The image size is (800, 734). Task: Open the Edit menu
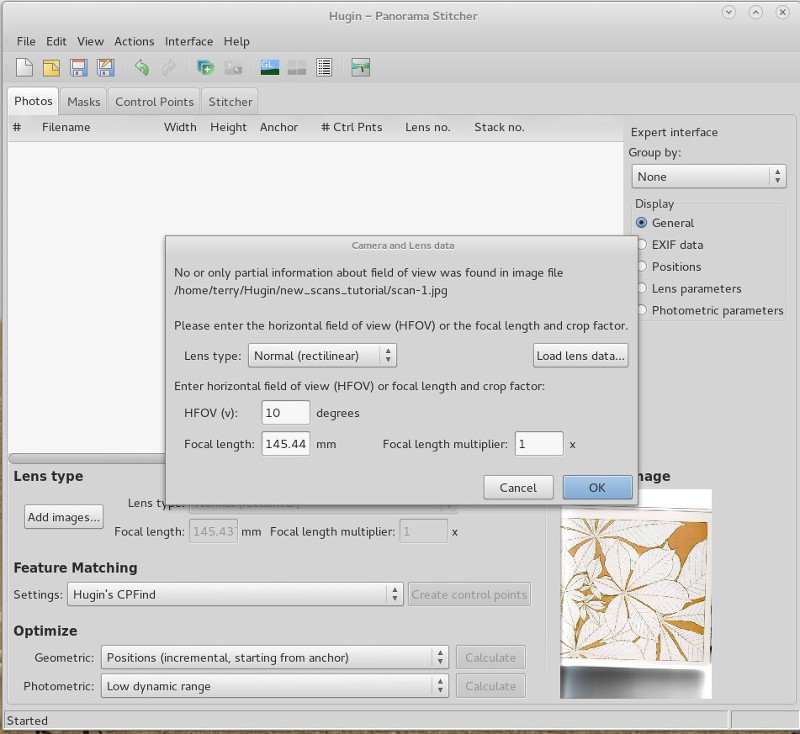point(56,41)
